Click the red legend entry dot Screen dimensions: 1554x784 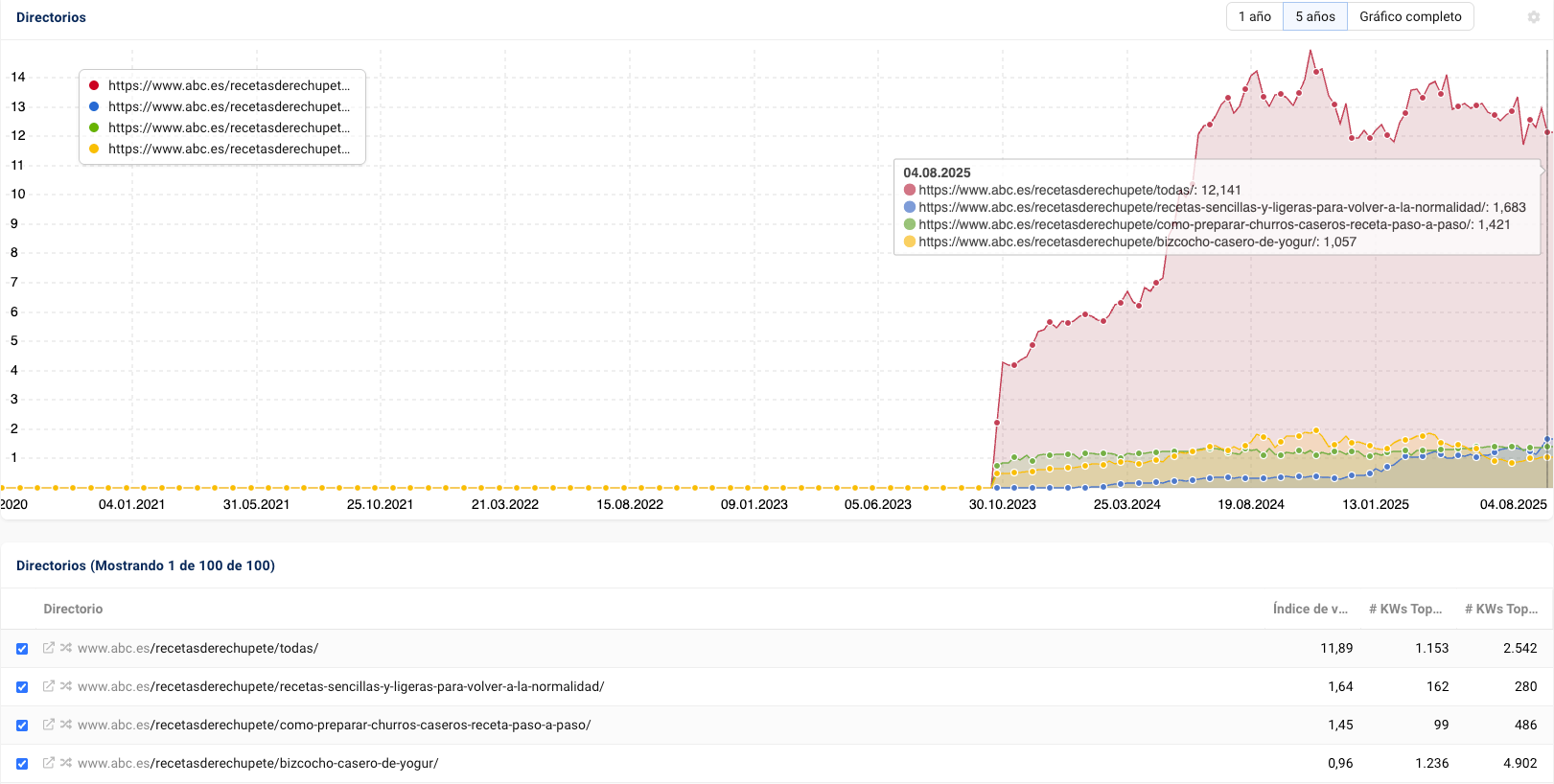click(94, 85)
